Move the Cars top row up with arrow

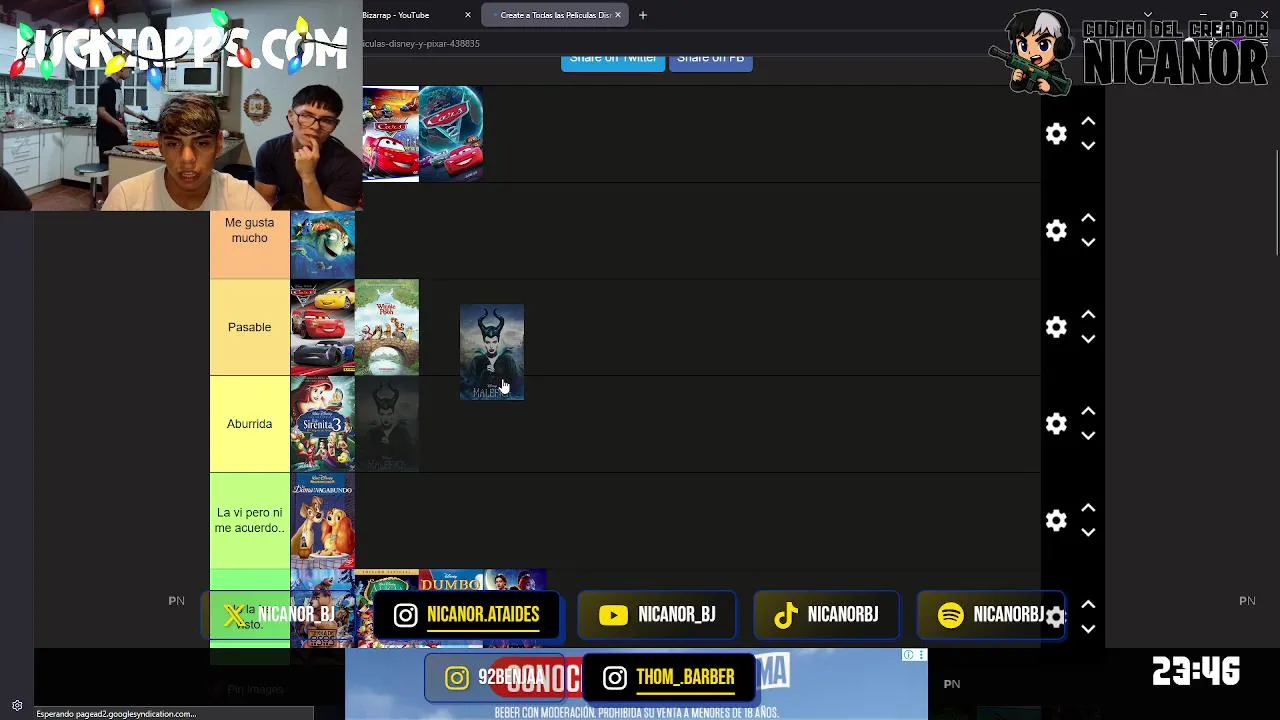1088,122
